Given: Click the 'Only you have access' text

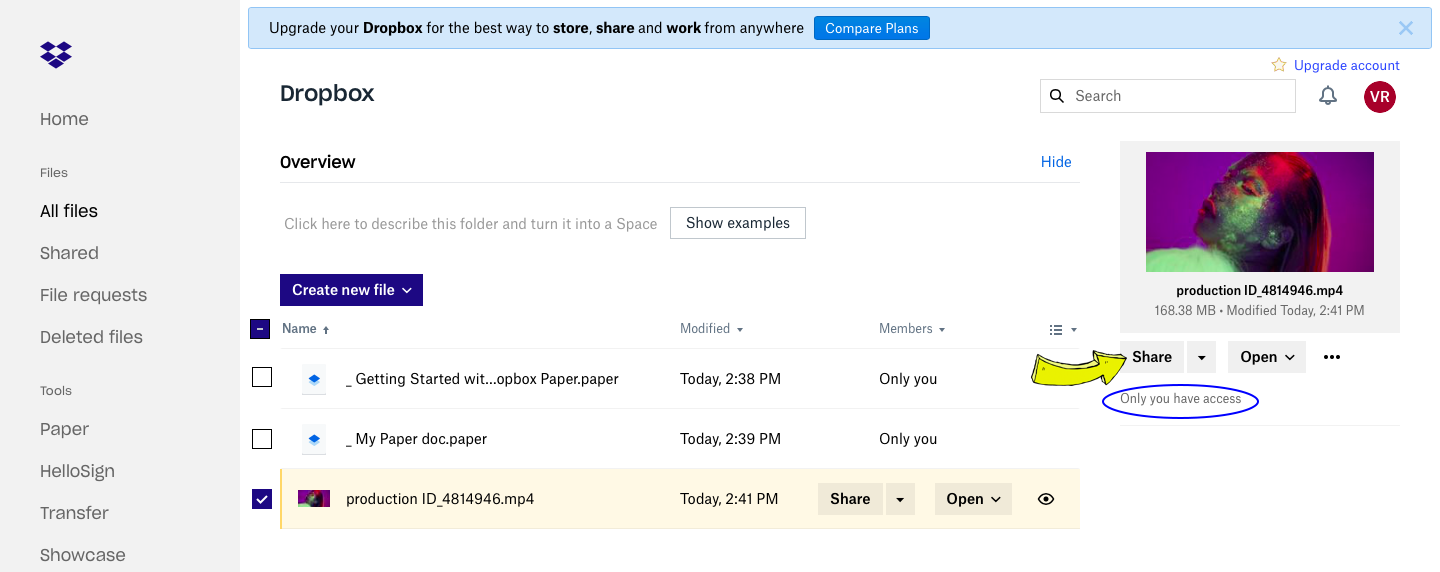Looking at the screenshot, I should tap(1180, 399).
